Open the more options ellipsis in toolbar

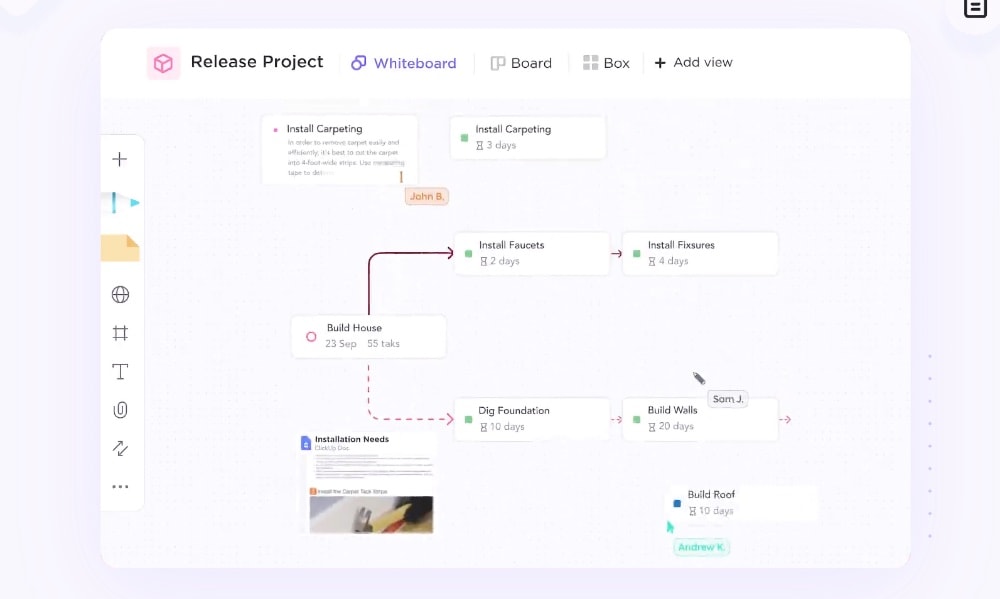point(120,487)
